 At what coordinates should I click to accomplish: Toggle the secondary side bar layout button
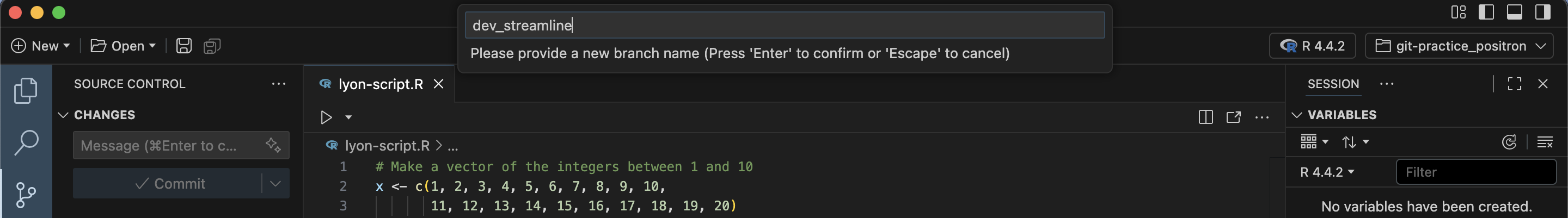(x=1542, y=12)
